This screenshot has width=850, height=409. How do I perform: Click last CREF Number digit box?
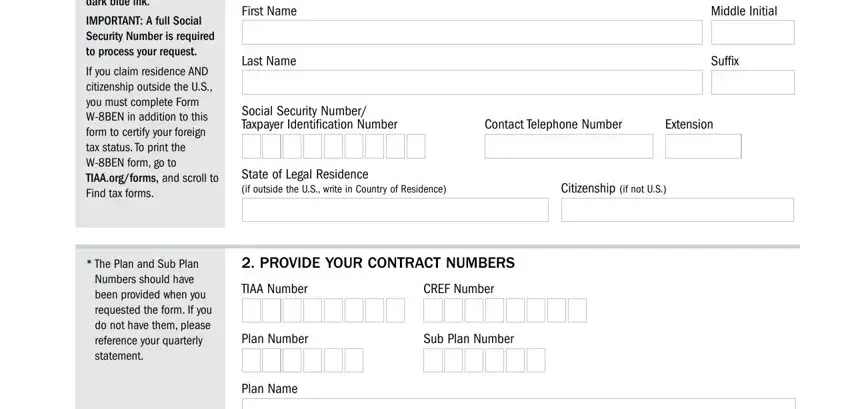[577, 310]
